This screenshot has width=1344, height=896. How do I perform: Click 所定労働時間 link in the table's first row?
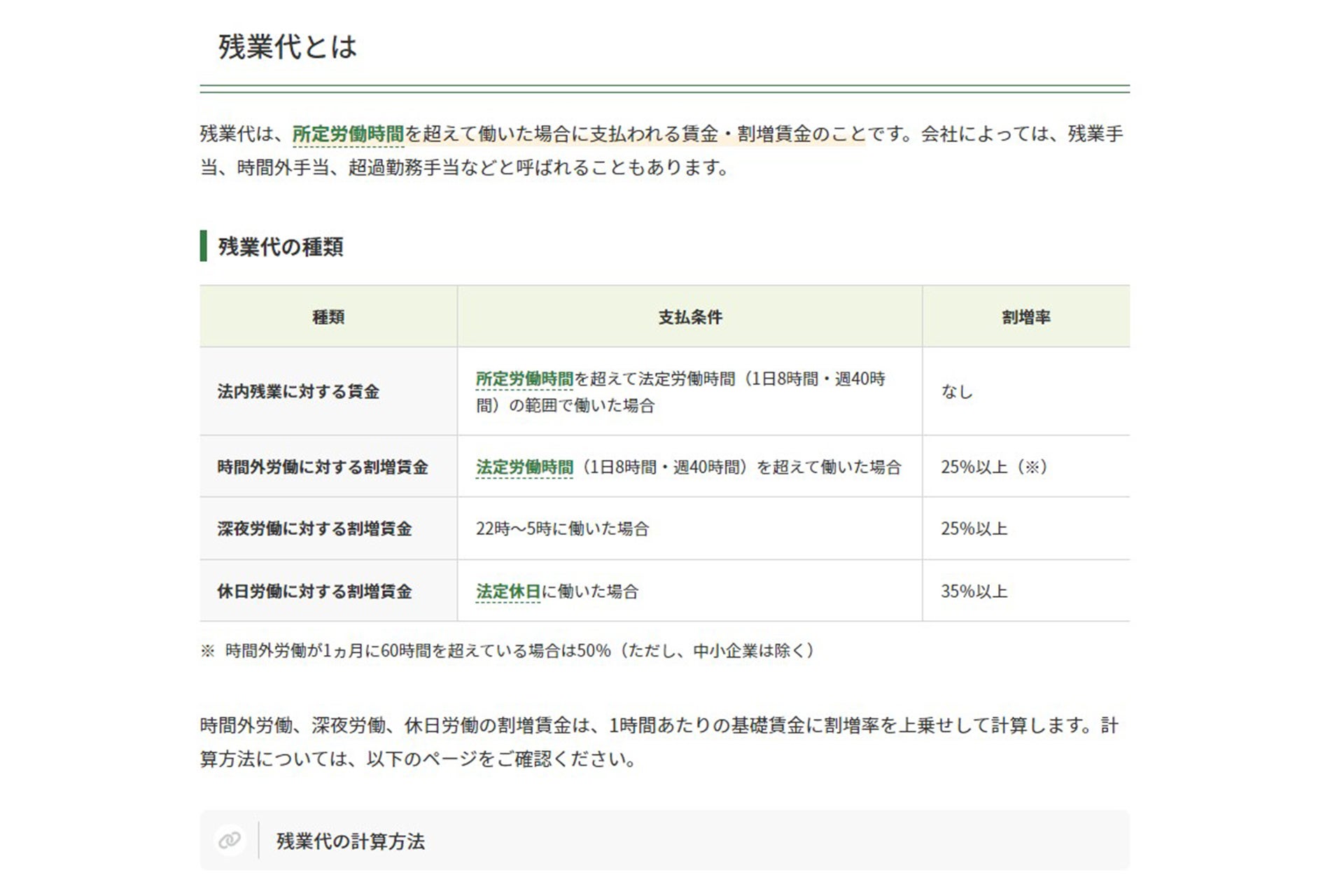pyautogui.click(x=524, y=379)
